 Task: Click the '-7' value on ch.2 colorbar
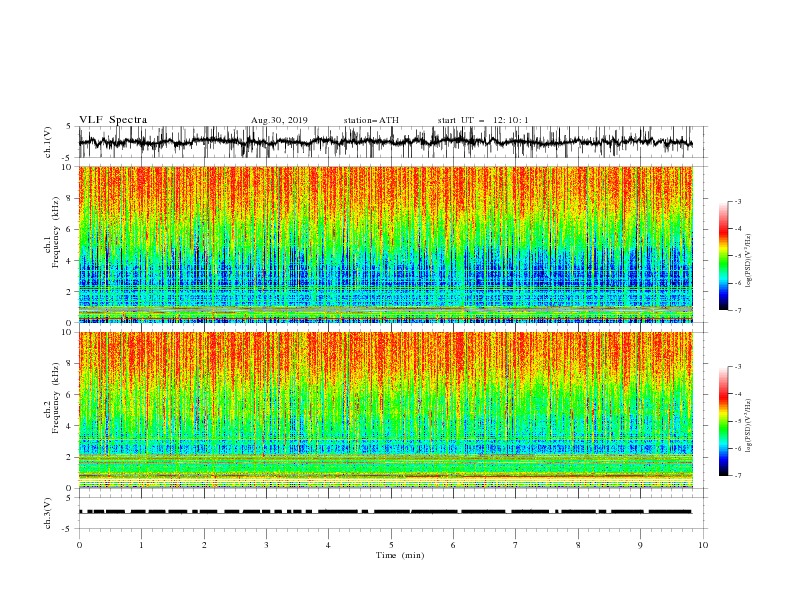738,475
